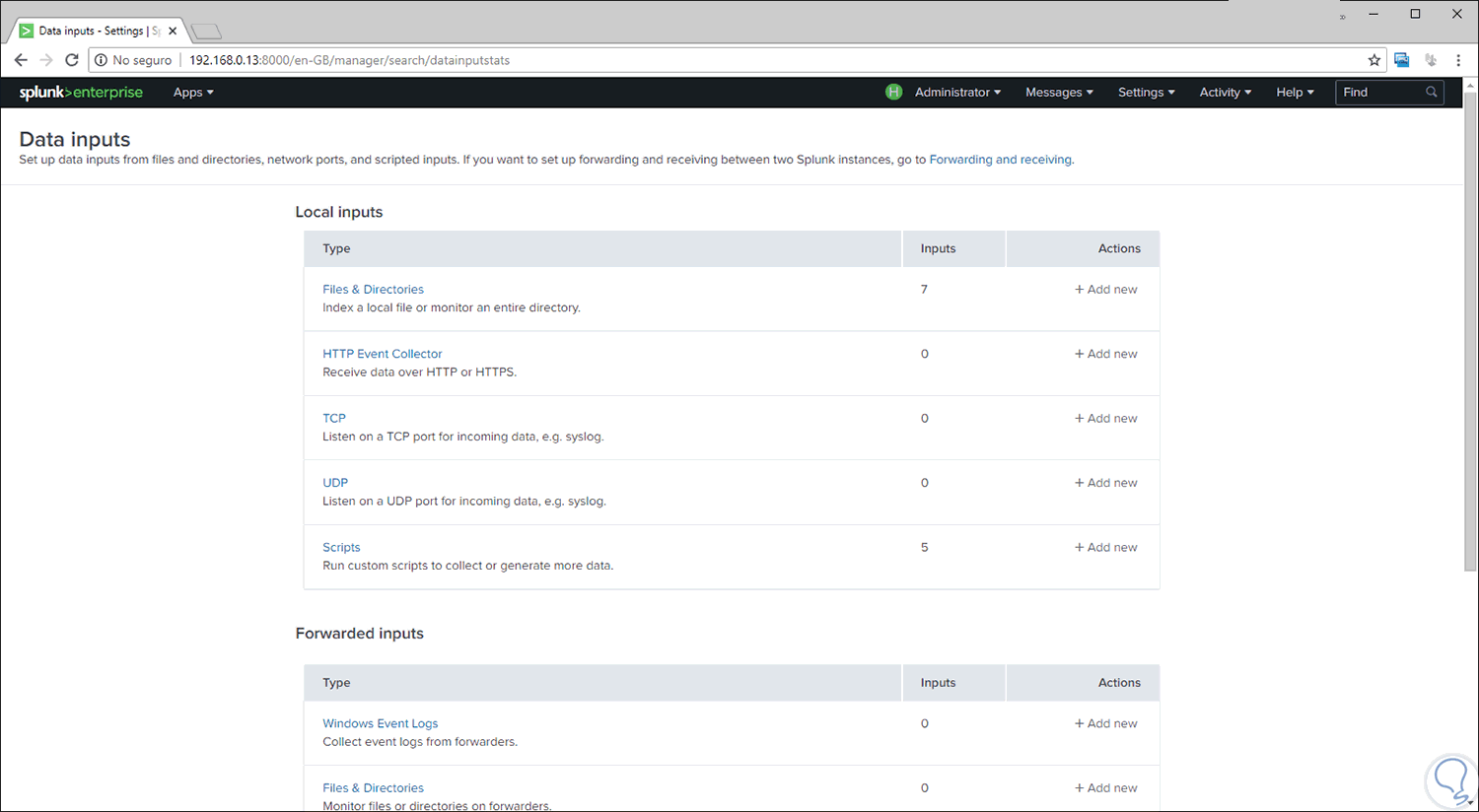Open the Apps dropdown menu
The height and width of the screenshot is (812, 1479).
click(x=192, y=92)
